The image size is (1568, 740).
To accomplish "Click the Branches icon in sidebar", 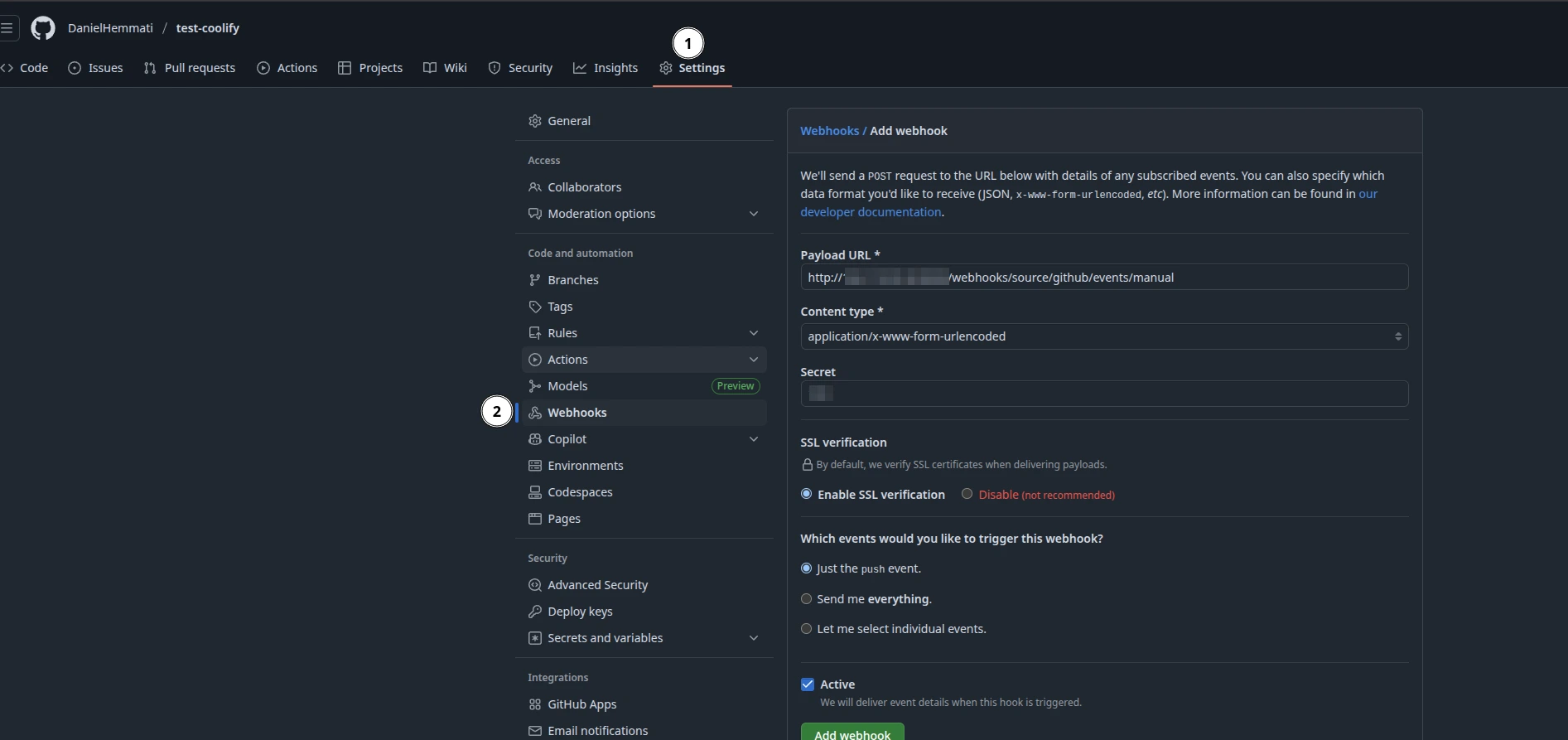I will coord(535,280).
